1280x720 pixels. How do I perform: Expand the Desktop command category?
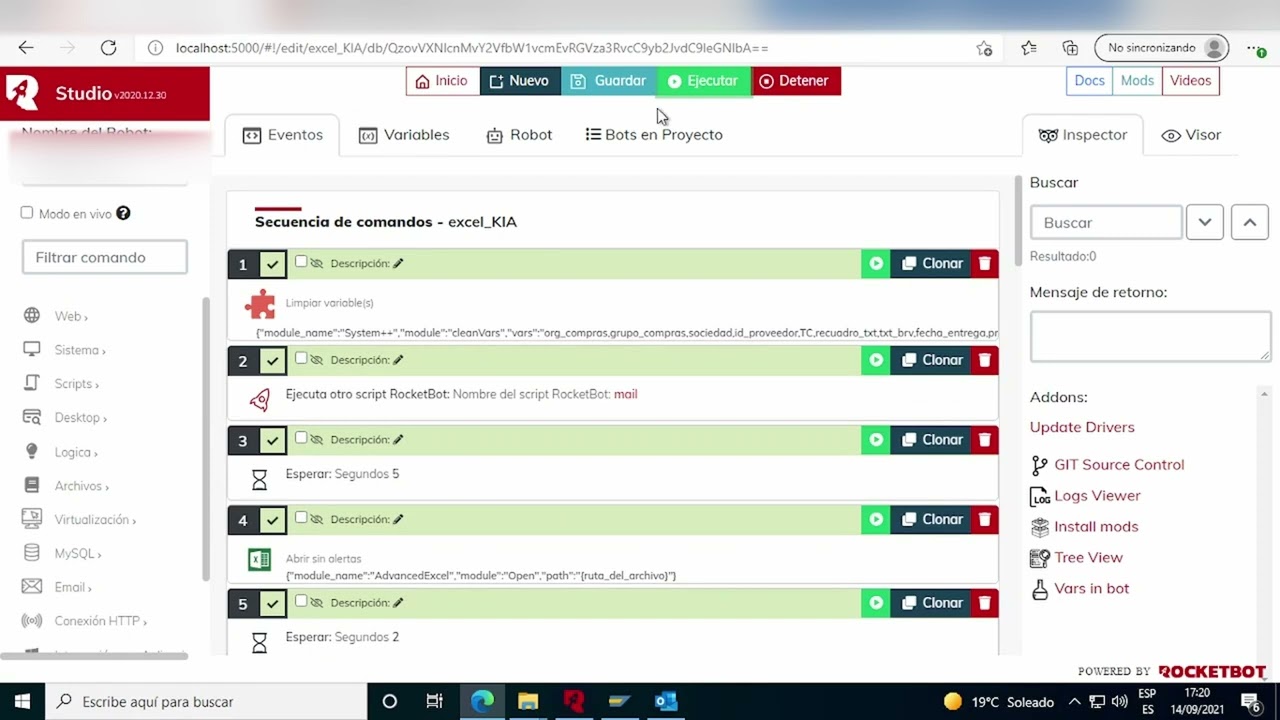[80, 418]
